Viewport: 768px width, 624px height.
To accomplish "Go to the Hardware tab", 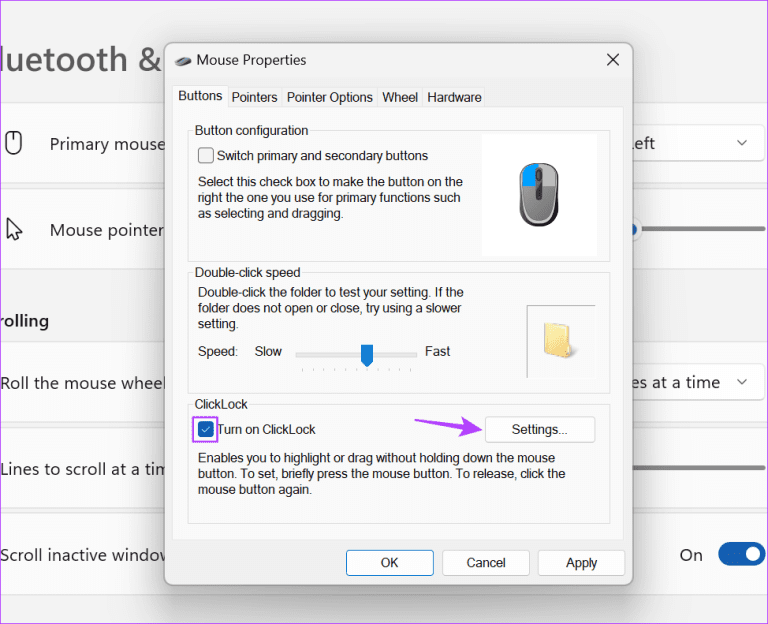I will point(454,97).
